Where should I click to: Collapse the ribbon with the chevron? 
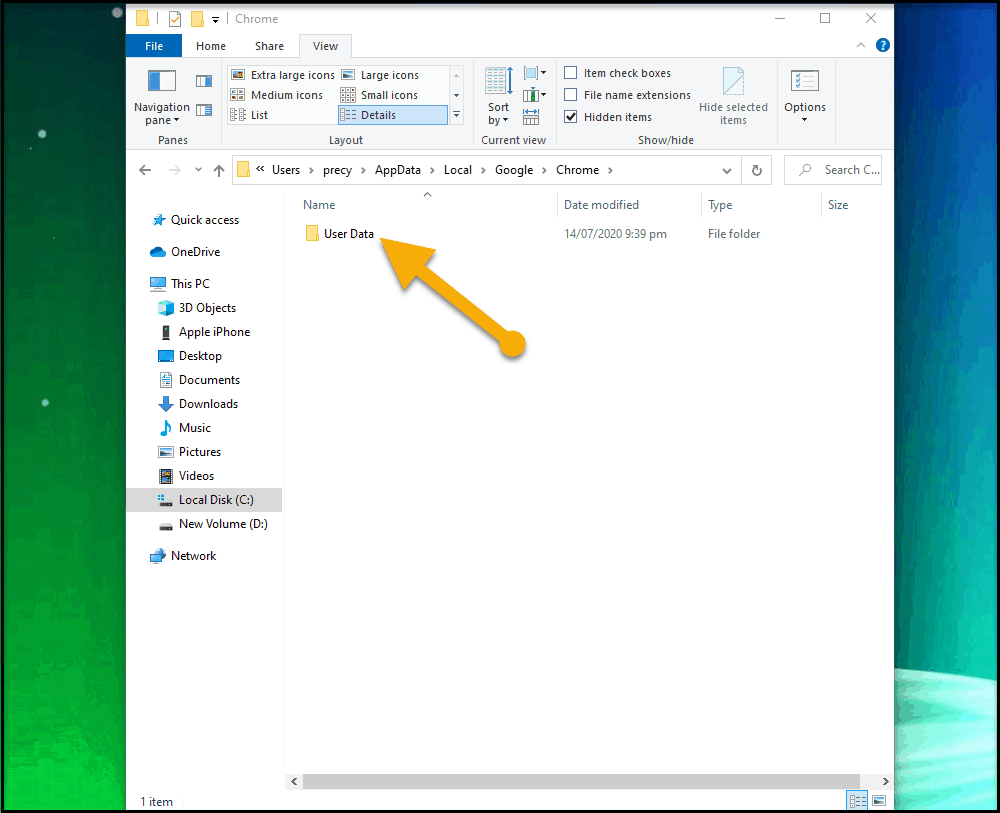click(x=861, y=45)
